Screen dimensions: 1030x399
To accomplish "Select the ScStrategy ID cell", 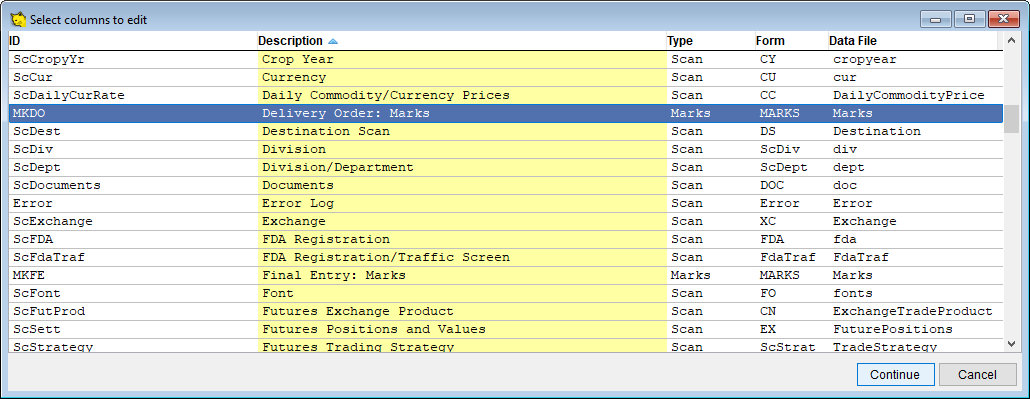I will [x=133, y=346].
